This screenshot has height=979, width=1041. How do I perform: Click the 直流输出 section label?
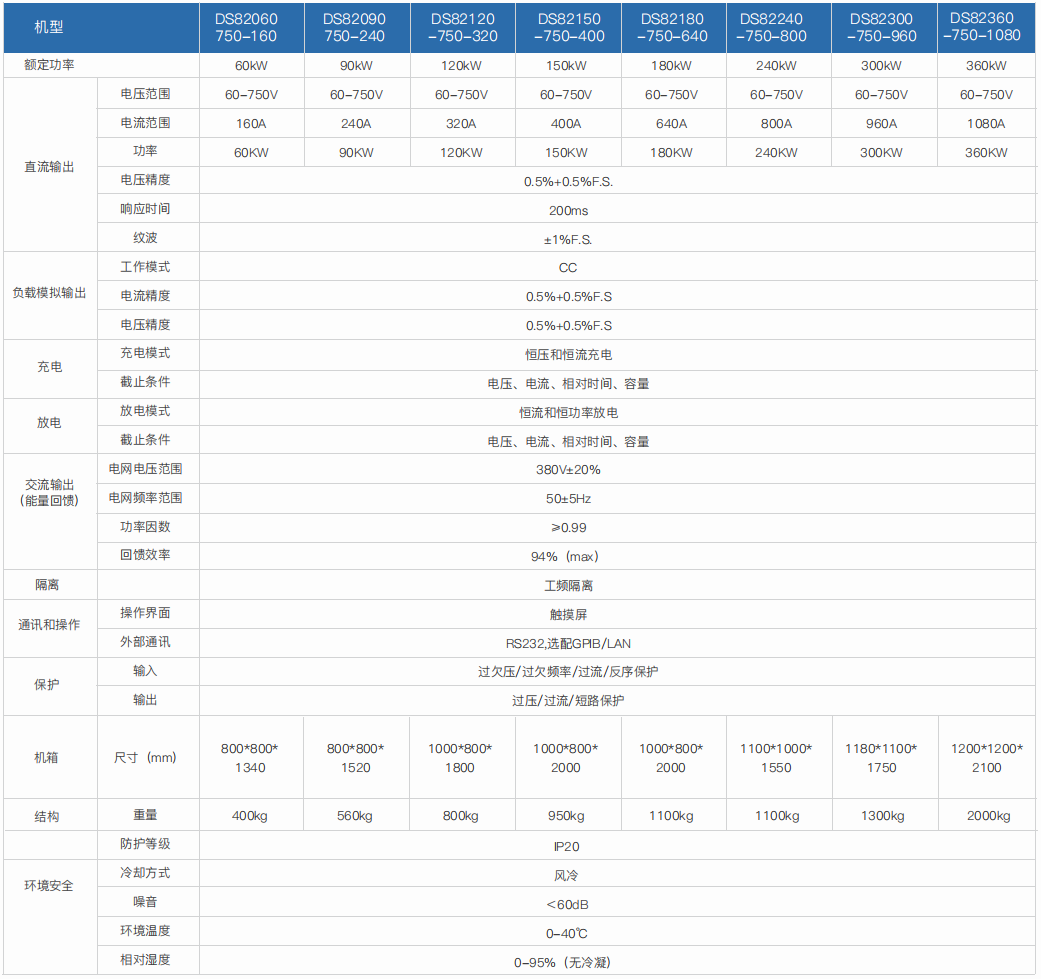49,167
